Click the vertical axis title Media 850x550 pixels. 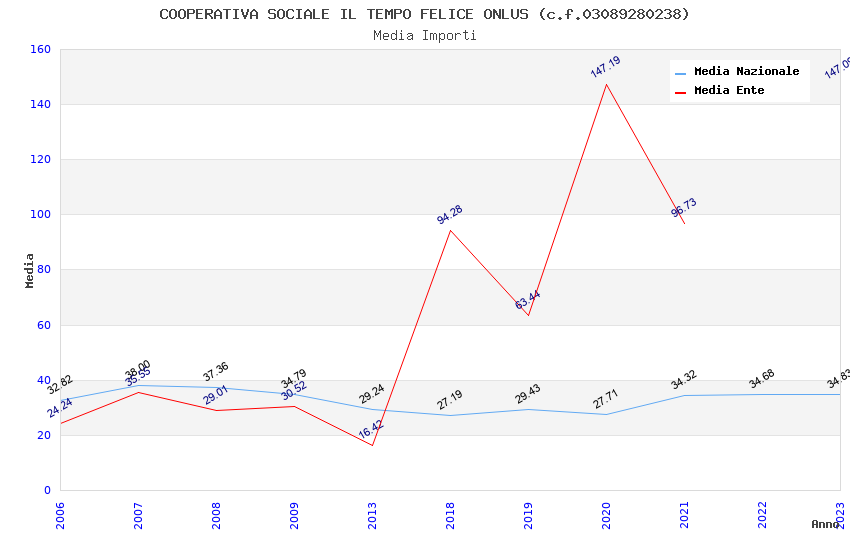(x=29, y=270)
